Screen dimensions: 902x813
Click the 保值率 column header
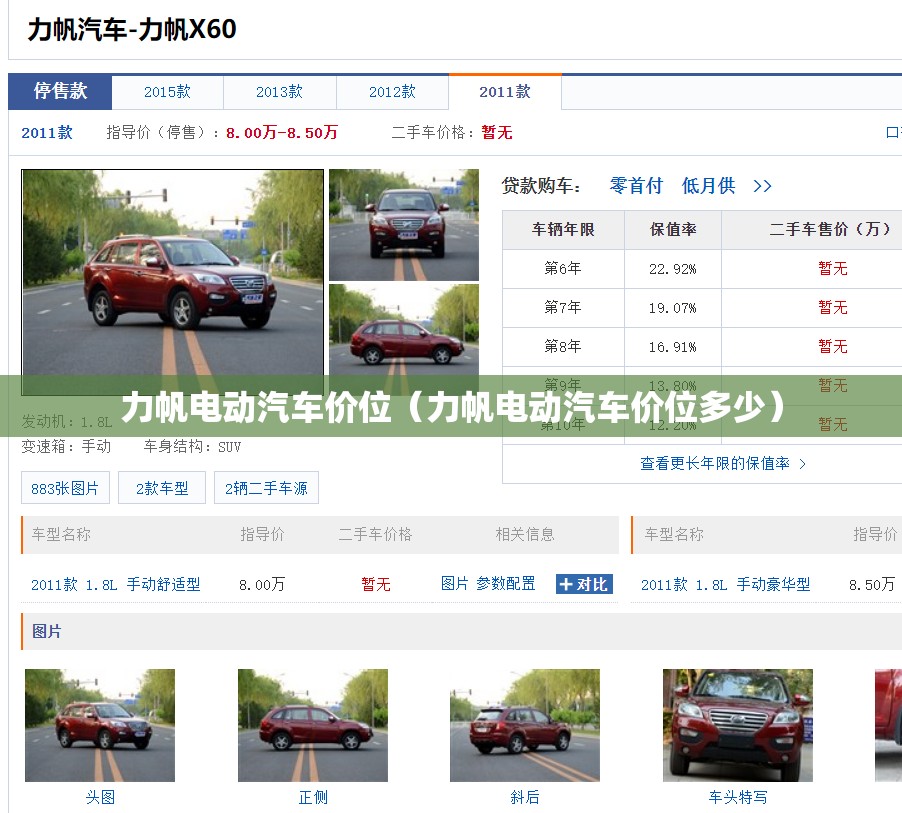673,230
